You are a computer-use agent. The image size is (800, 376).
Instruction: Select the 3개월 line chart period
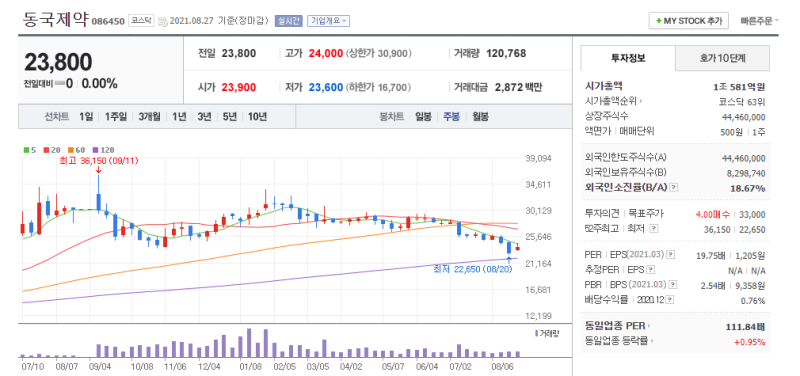(149, 117)
